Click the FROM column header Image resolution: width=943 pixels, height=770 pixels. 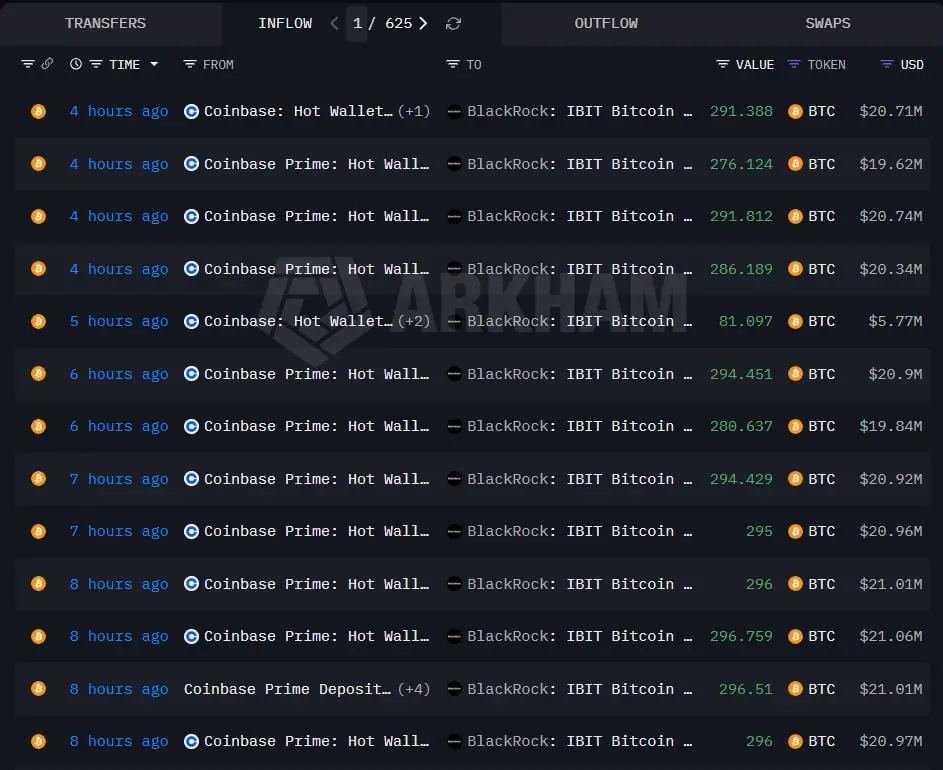[218, 64]
